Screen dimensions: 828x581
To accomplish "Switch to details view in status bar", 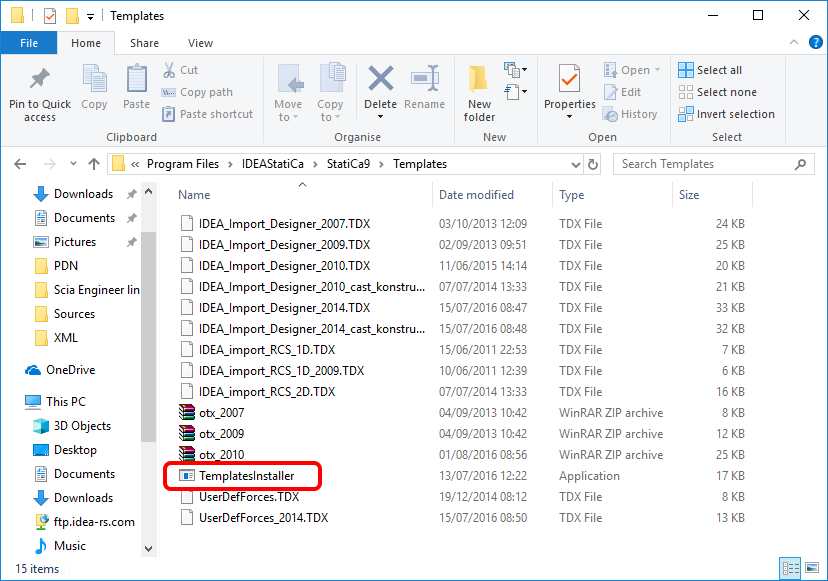I will click(x=791, y=569).
